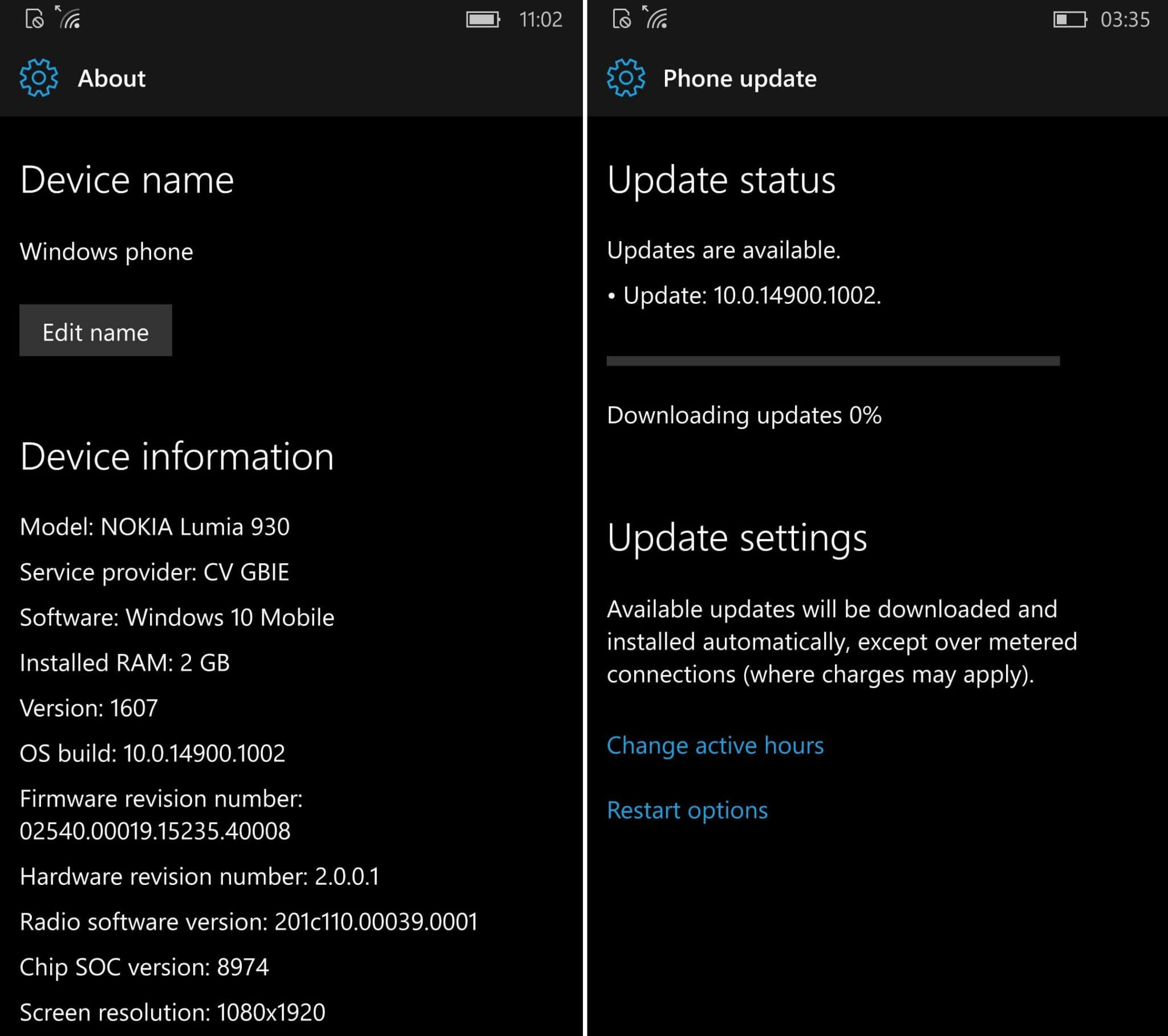Select 'Hardware revision number: 2.0.0.1' line
Screen dimensions: 1168x1036
click(x=200, y=876)
